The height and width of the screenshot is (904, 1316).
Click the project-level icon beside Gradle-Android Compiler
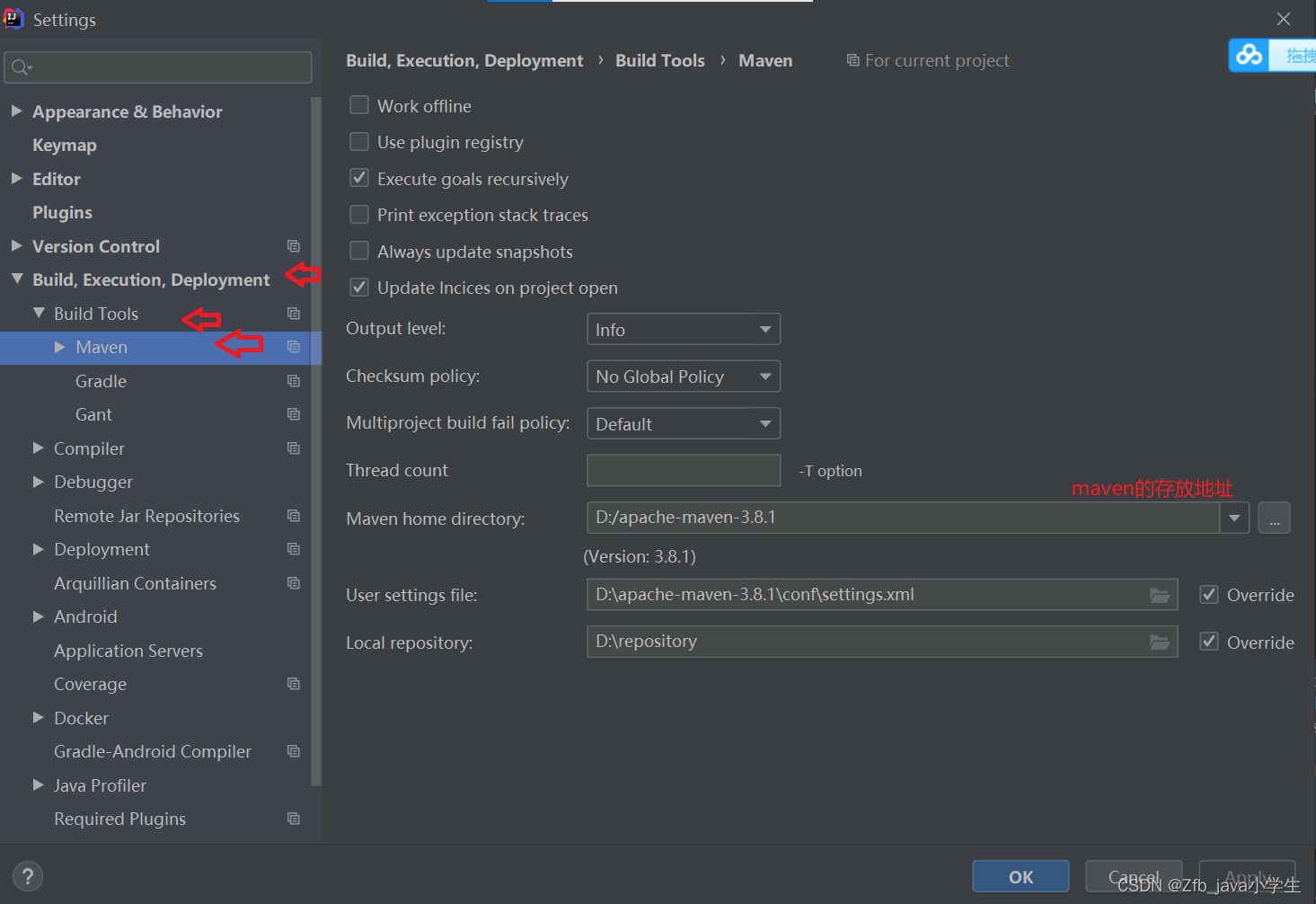pyautogui.click(x=293, y=751)
